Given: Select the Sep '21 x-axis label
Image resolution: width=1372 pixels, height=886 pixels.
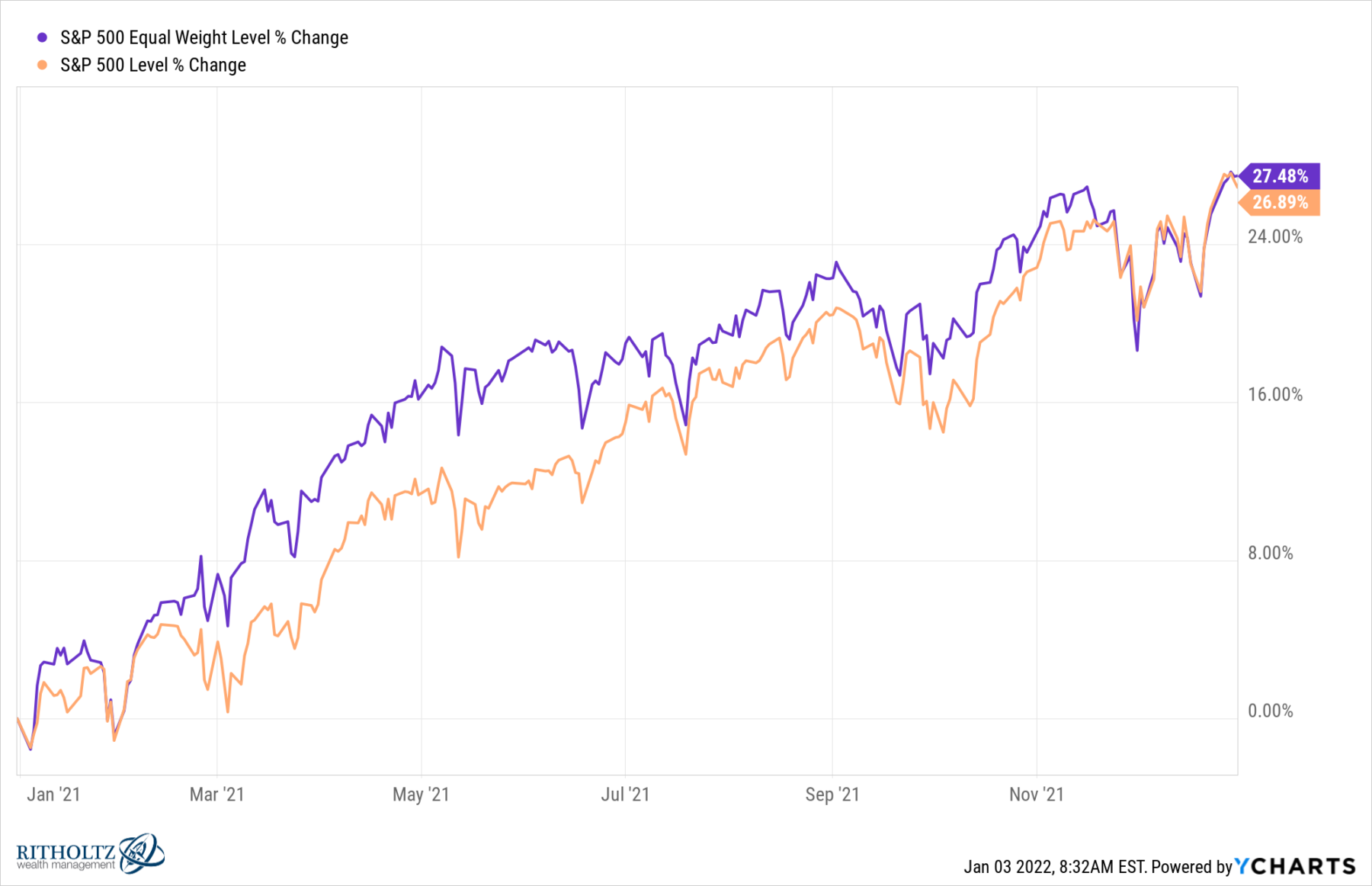Looking at the screenshot, I should pos(832,795).
